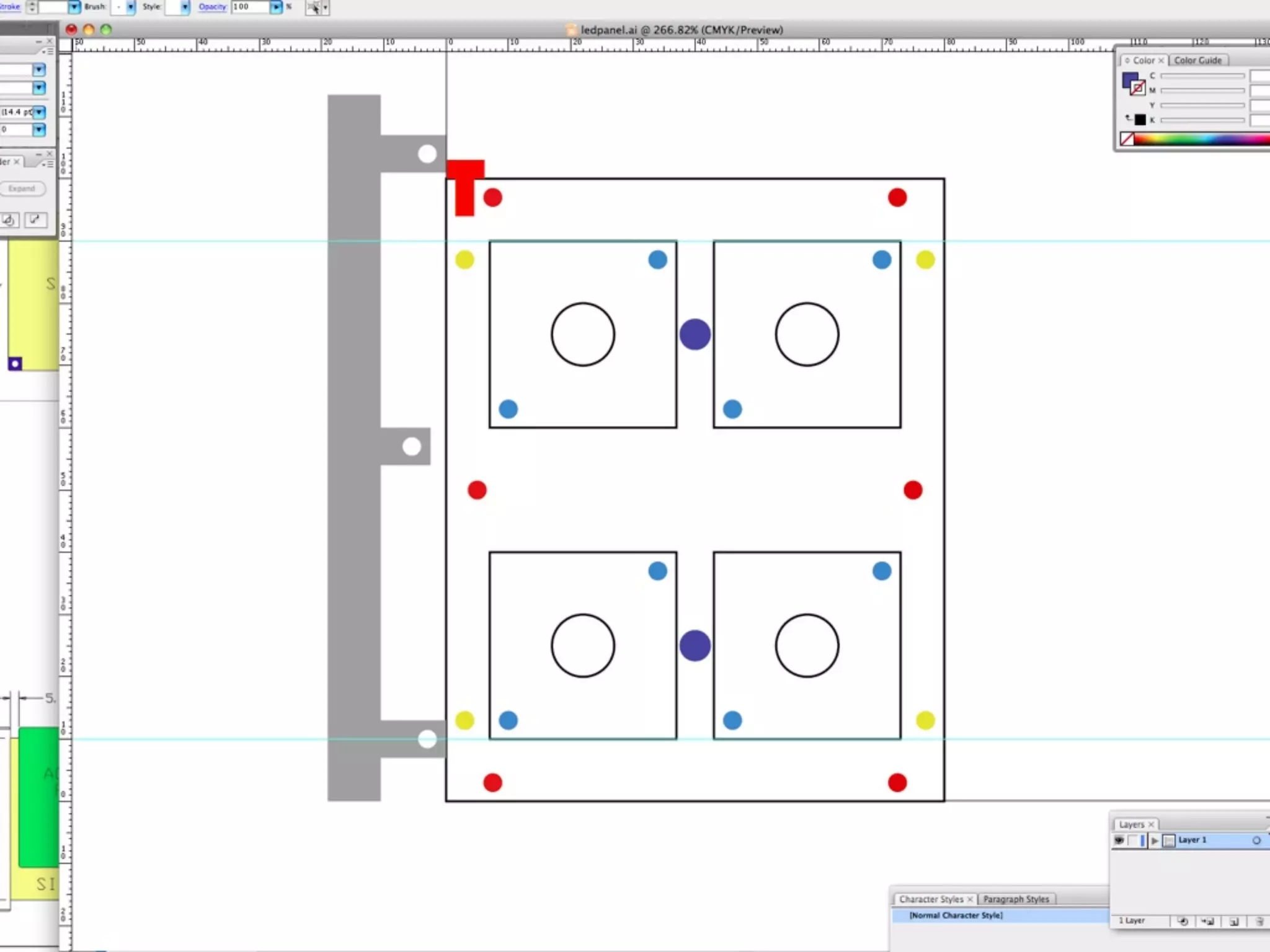Click the None swatch on color spectrum
Viewport: 1270px width, 952px height.
1127,139
